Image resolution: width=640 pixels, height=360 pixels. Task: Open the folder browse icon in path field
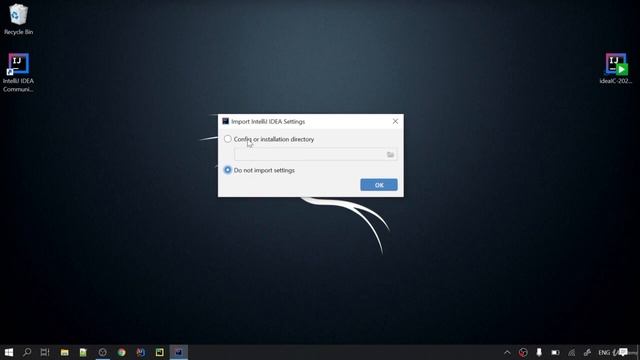[x=391, y=154]
